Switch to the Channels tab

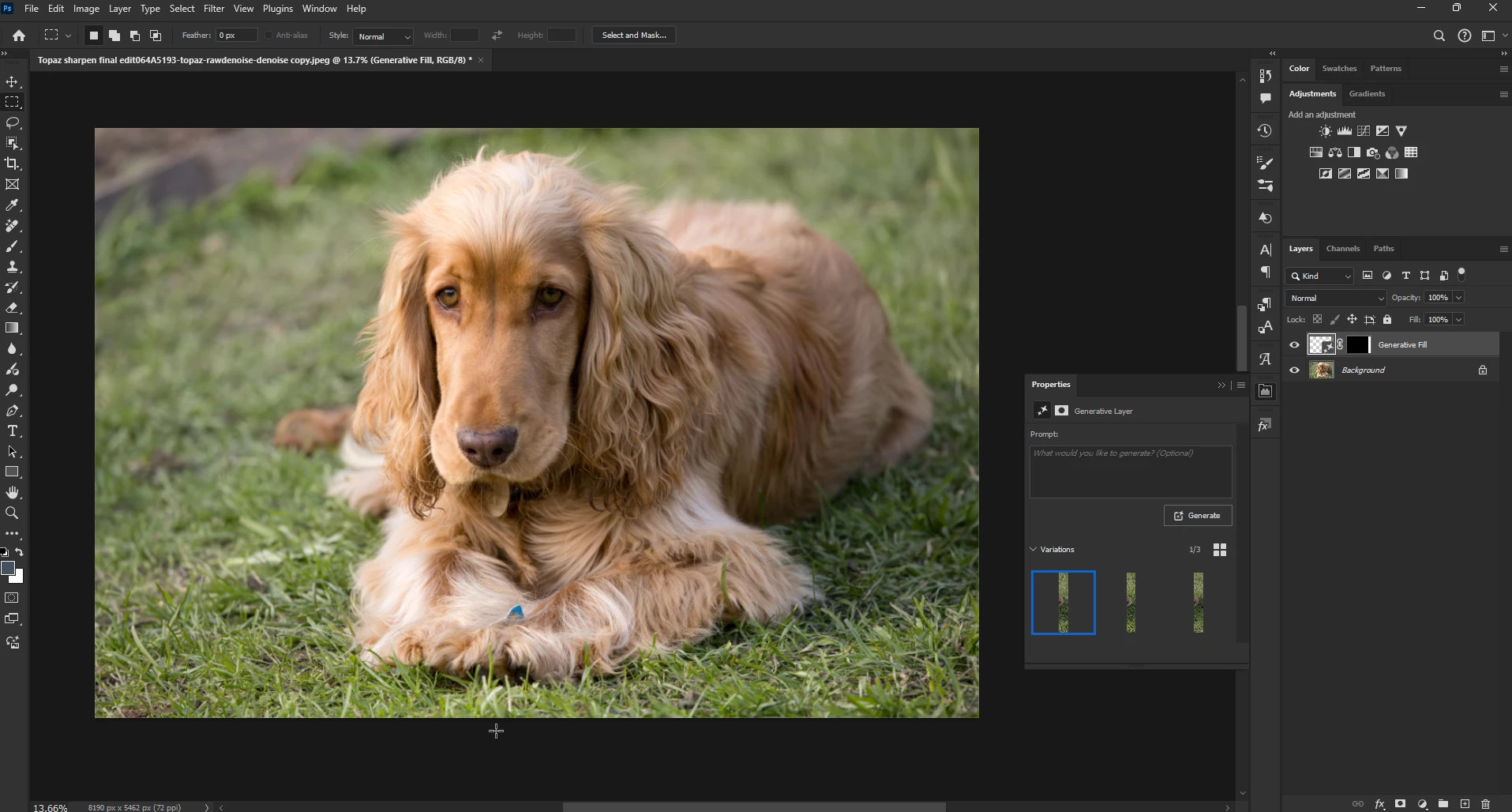(x=1342, y=249)
